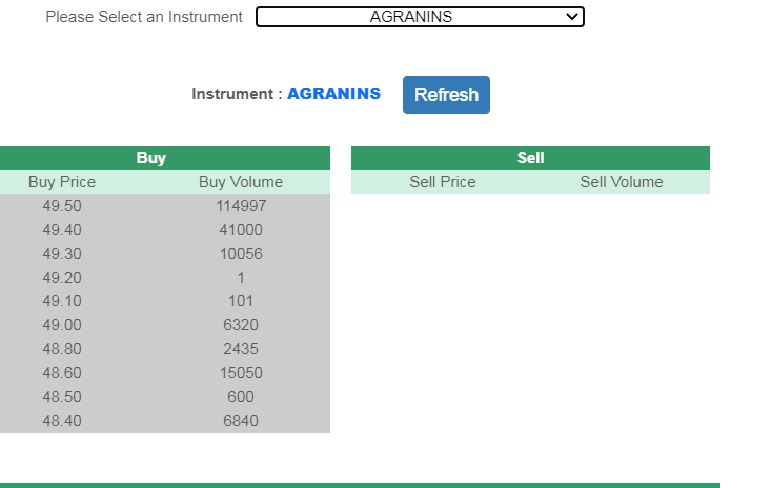Click the 49.30 buy price cell
The image size is (772, 488).
point(62,254)
